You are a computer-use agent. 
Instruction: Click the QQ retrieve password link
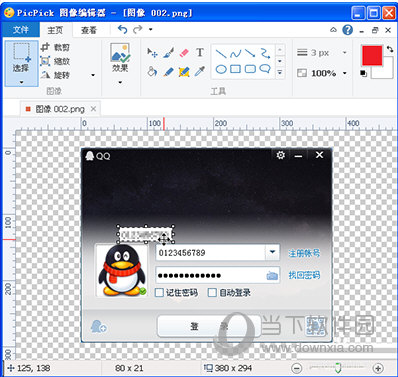[x=304, y=275]
